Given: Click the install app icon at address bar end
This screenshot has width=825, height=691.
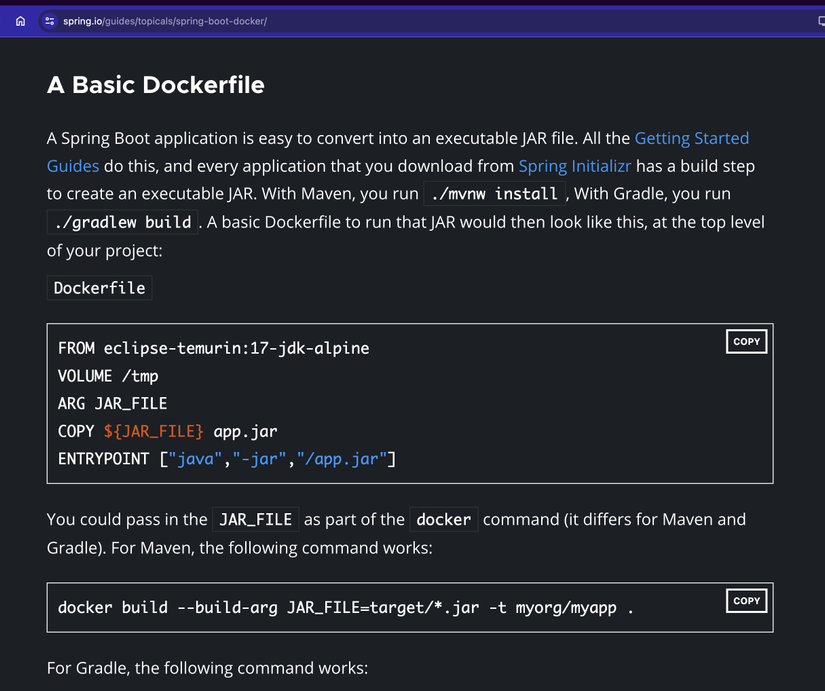Looking at the screenshot, I should pyautogui.click(x=821, y=21).
